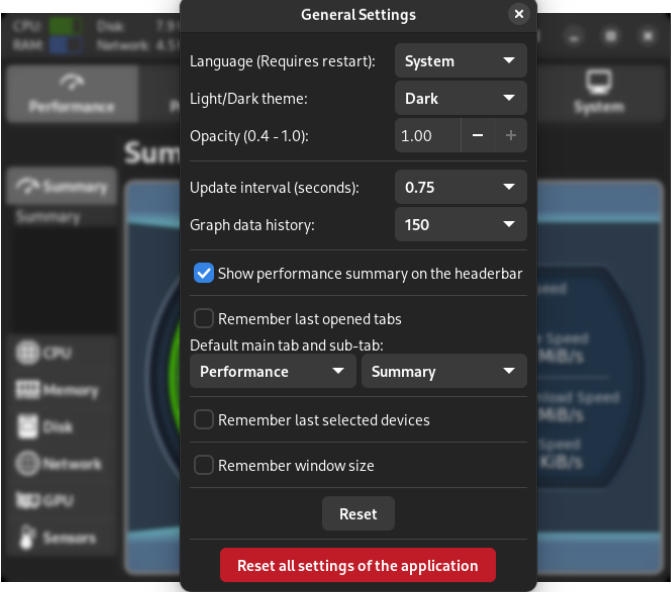The image size is (671, 592).
Task: Open the Language dropdown set to System
Action: (460, 61)
